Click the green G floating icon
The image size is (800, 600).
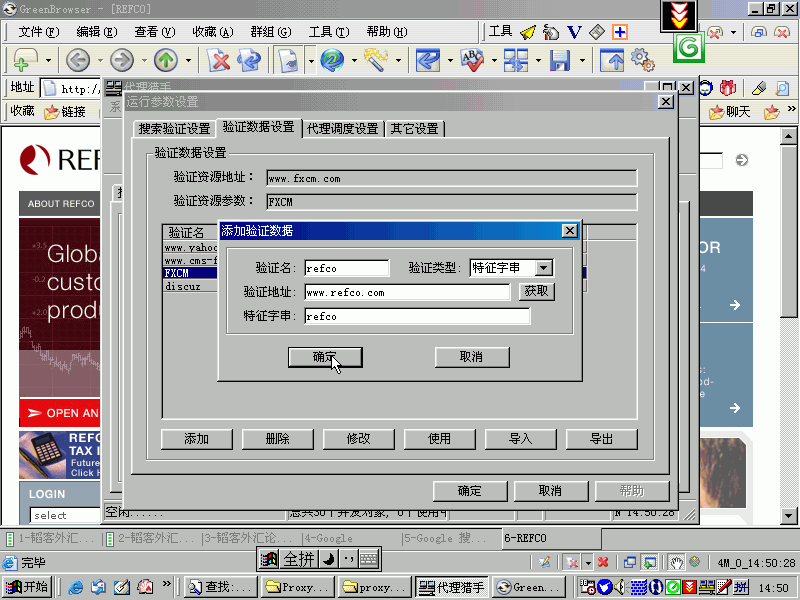click(689, 48)
